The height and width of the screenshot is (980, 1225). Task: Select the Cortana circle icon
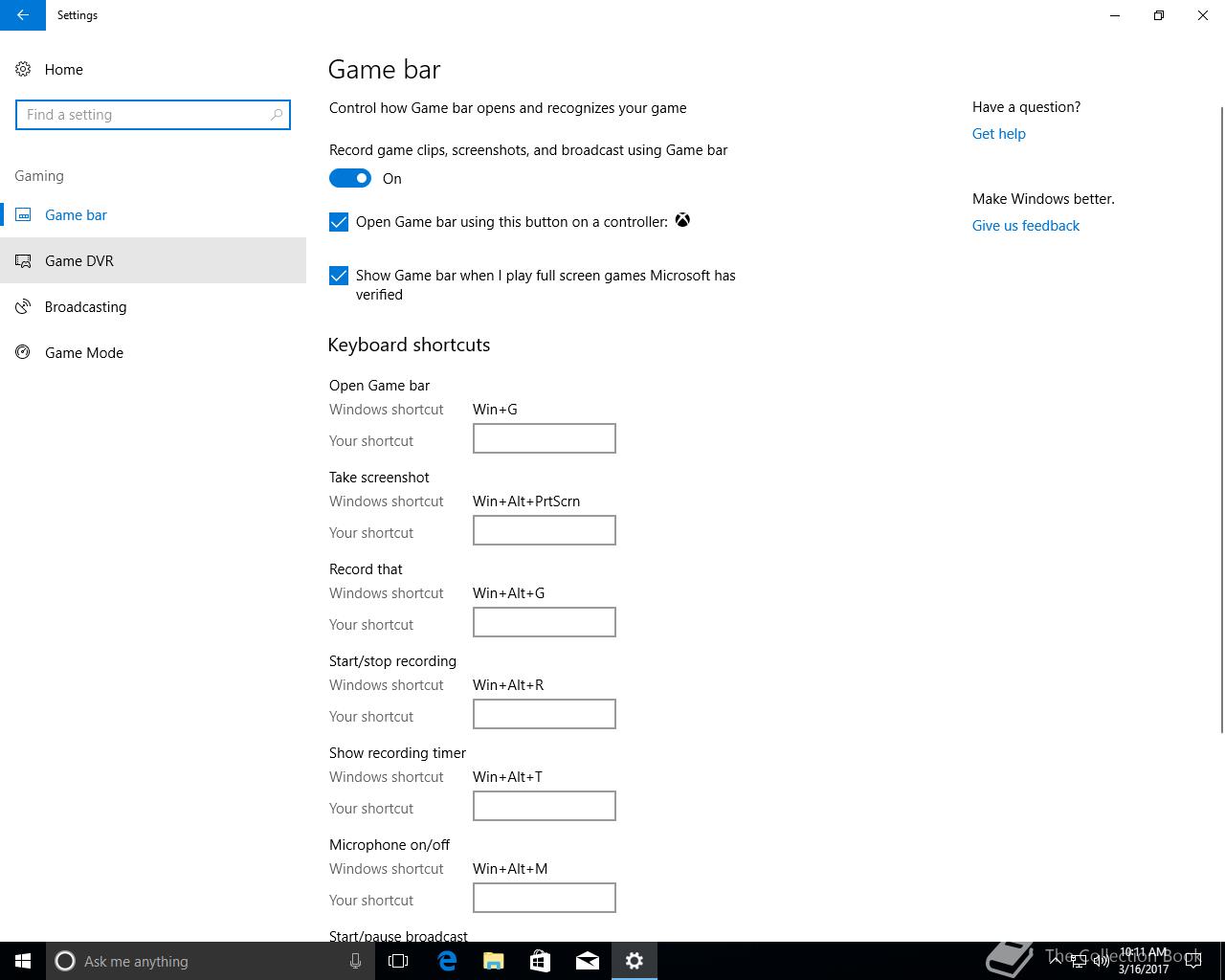click(x=65, y=961)
